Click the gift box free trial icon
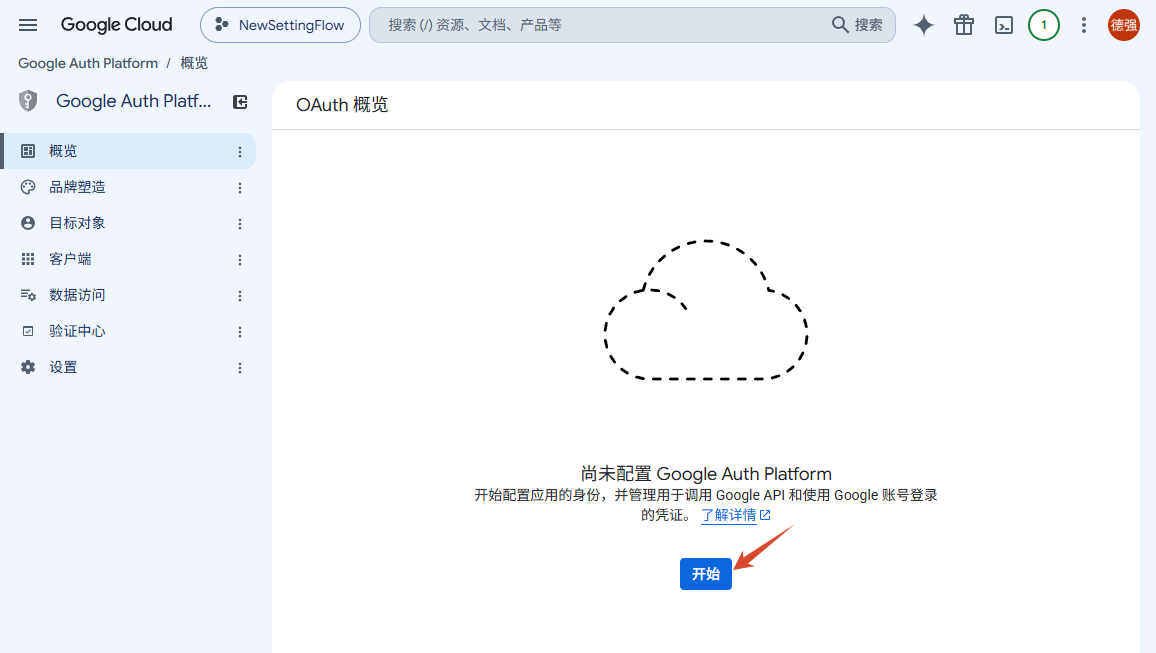The width and height of the screenshot is (1156, 653). point(964,25)
